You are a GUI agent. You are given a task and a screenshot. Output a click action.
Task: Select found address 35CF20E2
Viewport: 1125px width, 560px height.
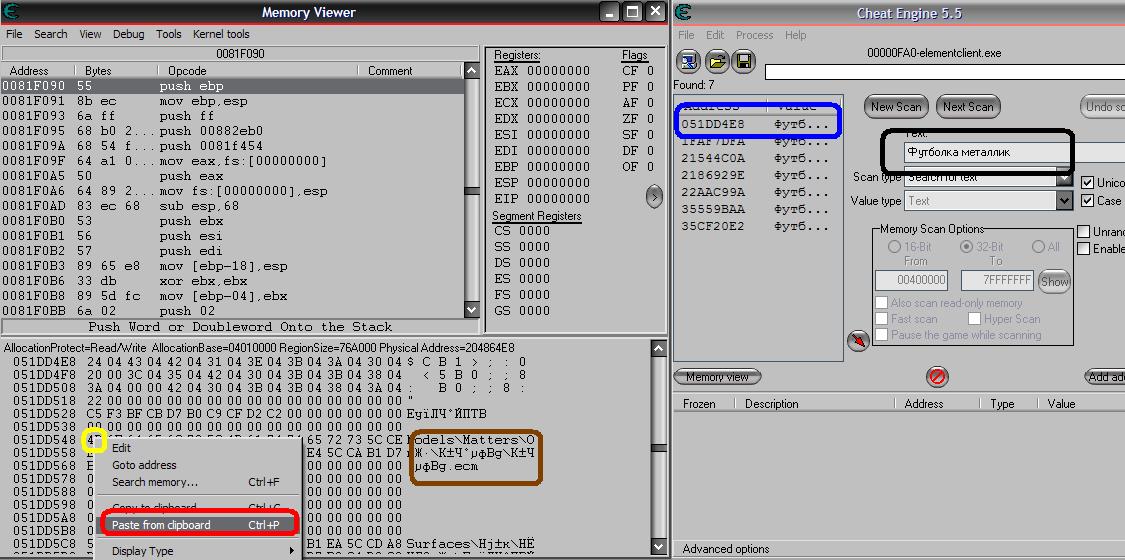coord(757,226)
